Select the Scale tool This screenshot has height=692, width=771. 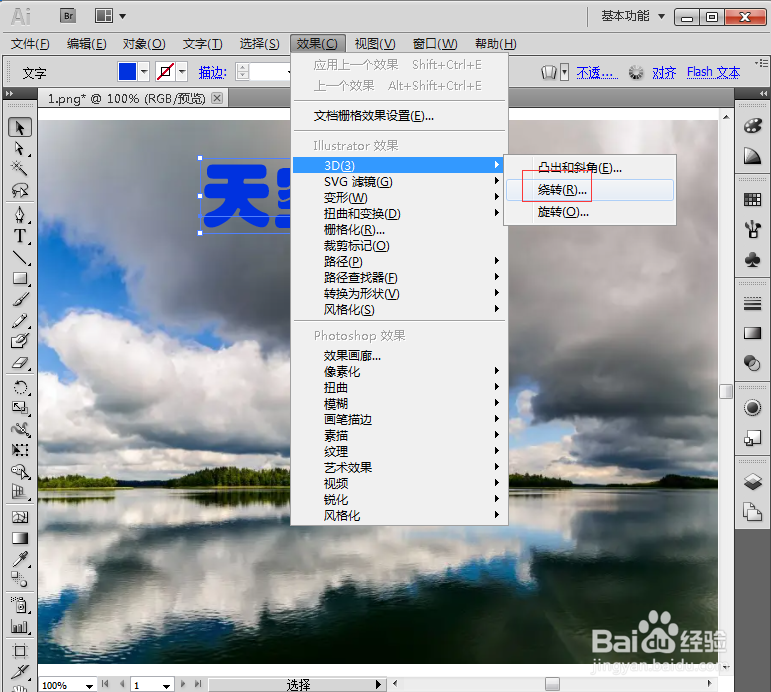[20, 408]
